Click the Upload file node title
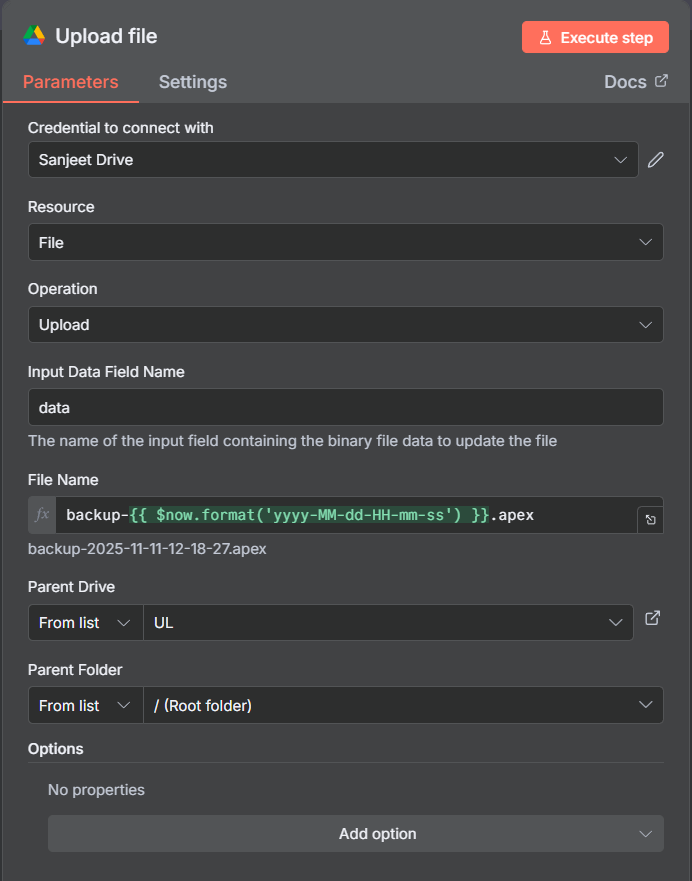The height and width of the screenshot is (881, 692). click(x=106, y=37)
